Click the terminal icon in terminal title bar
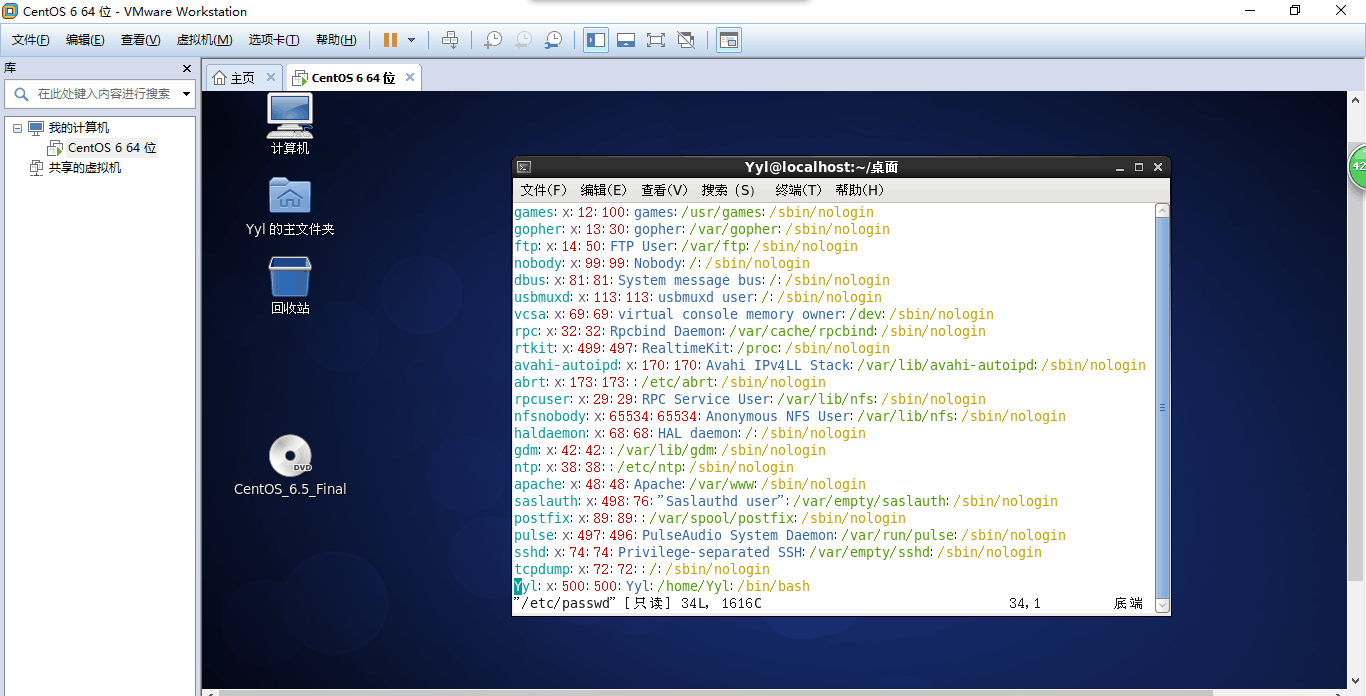This screenshot has width=1366, height=696. tap(524, 167)
